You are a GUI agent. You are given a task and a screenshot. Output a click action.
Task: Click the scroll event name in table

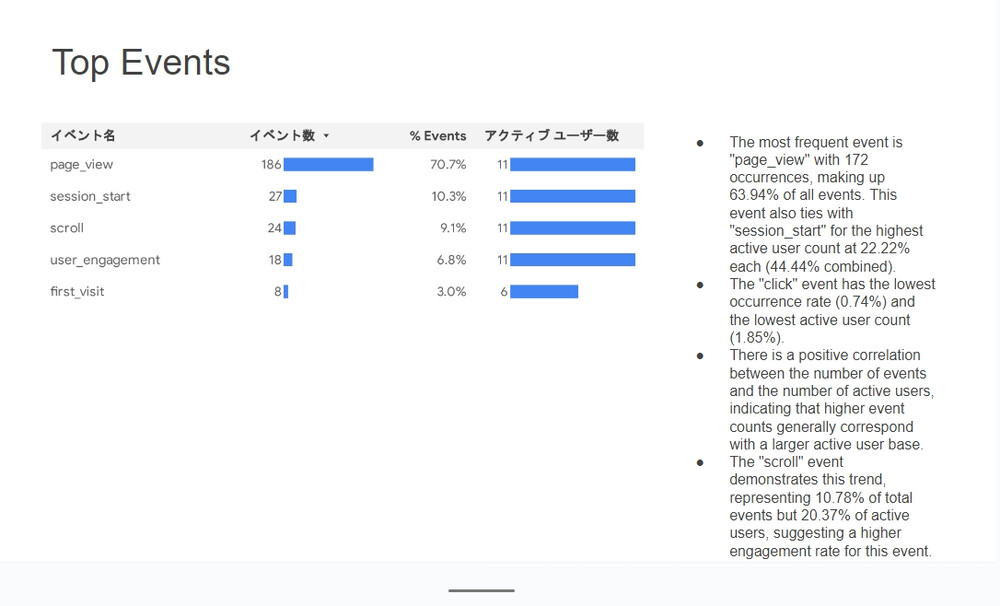[67, 228]
